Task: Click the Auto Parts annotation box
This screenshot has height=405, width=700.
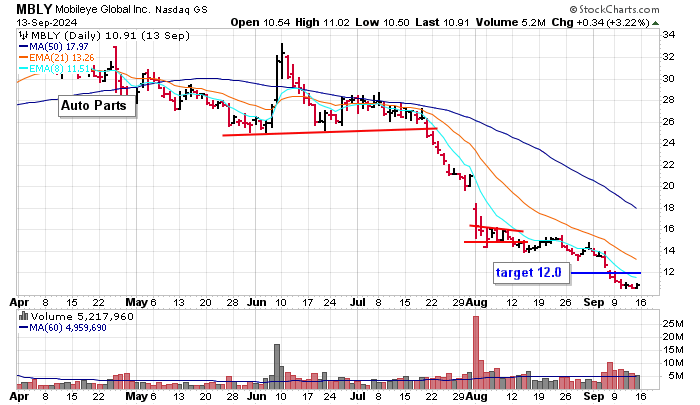Action: (97, 106)
